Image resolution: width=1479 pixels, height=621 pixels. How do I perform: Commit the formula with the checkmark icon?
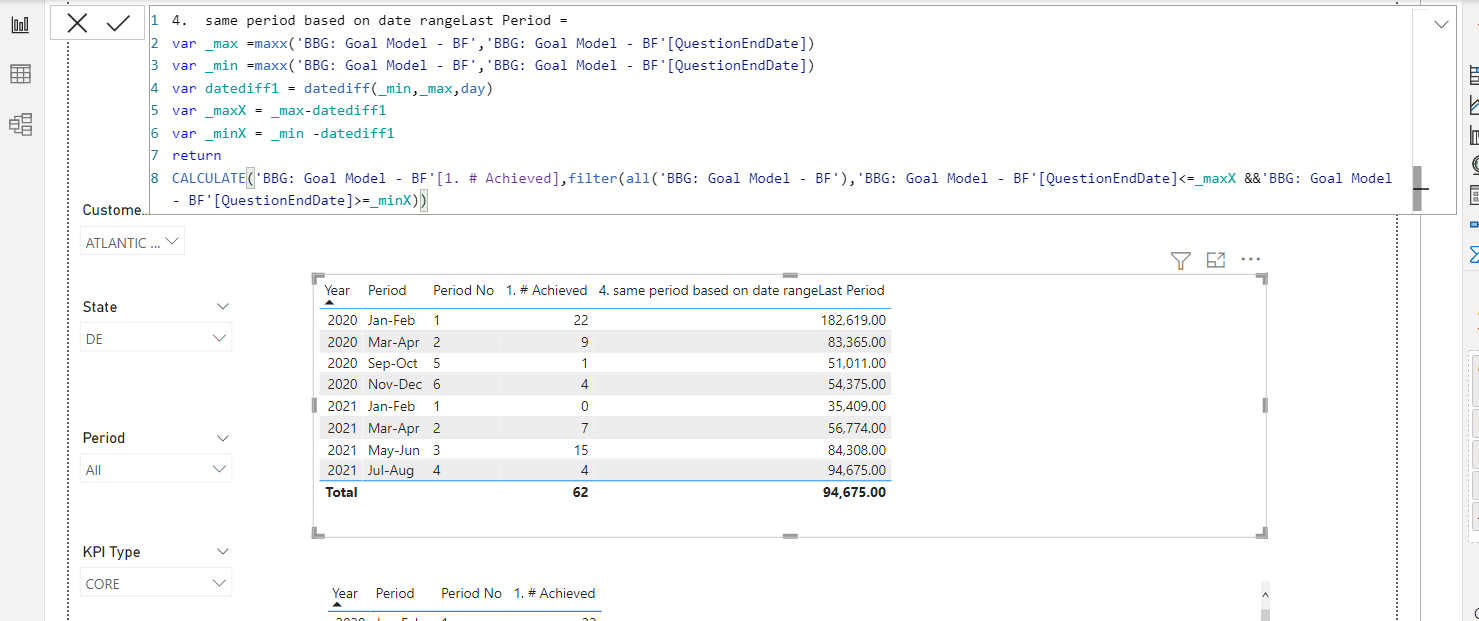coord(118,23)
